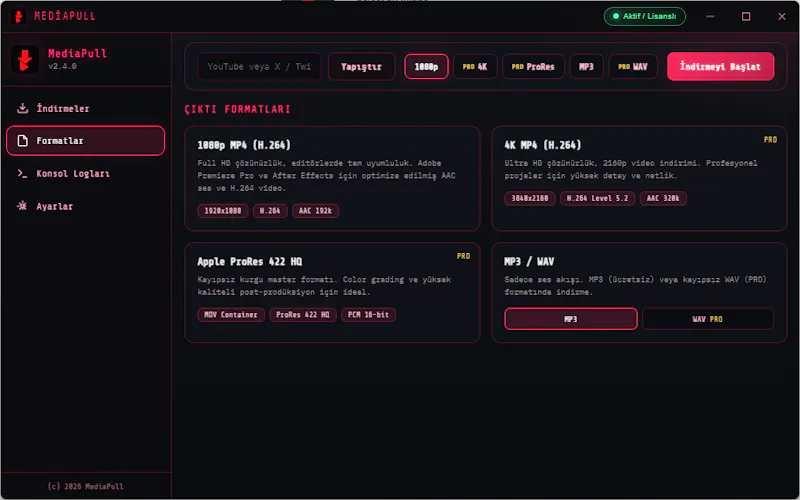Click the ProRes 422 HQ tag
The image size is (800, 500).
[303, 315]
